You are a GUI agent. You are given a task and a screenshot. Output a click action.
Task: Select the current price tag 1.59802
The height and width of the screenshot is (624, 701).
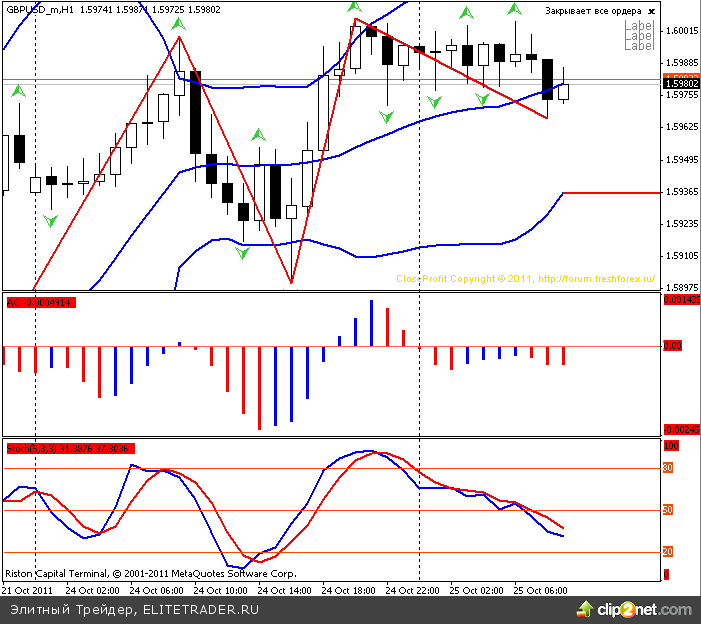pyautogui.click(x=680, y=84)
